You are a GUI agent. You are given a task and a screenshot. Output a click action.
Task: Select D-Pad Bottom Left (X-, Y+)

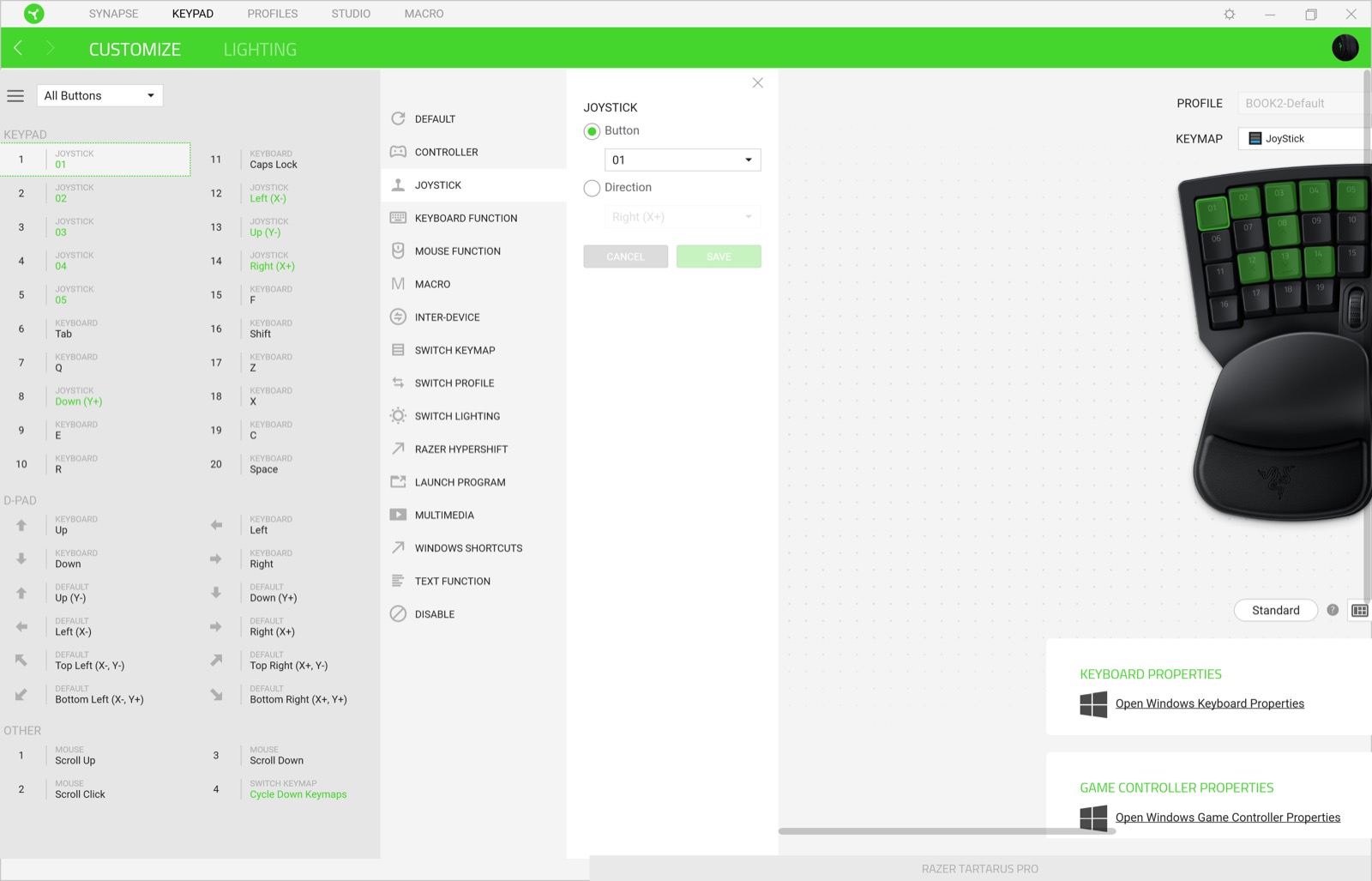tap(95, 694)
